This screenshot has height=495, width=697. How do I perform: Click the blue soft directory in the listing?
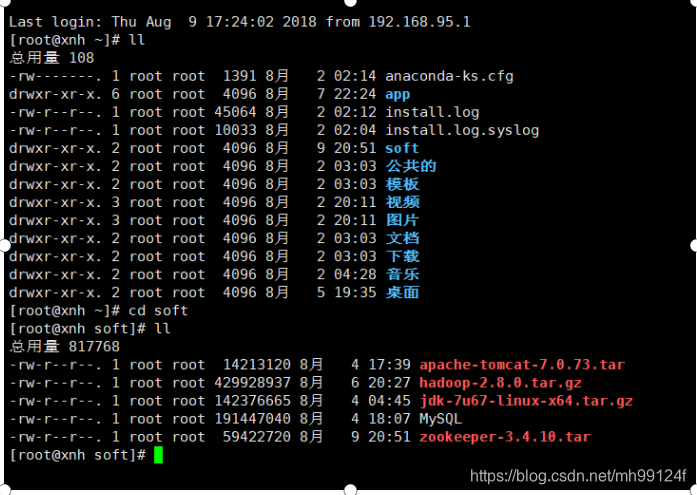[402, 148]
